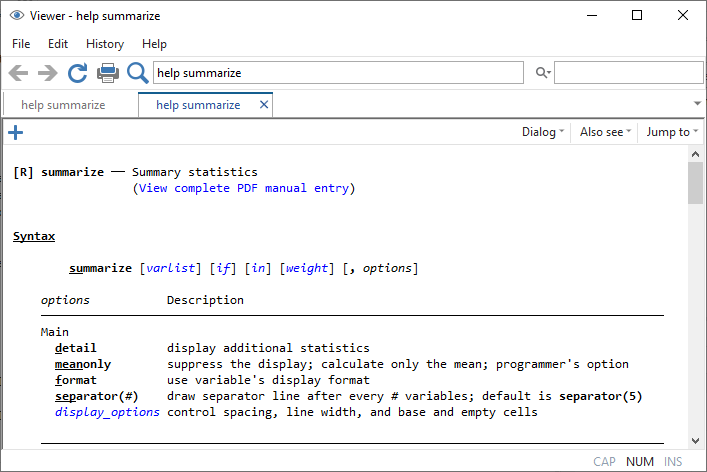
Task: Open the find-in-page search options dropdown
Action: pos(543,73)
